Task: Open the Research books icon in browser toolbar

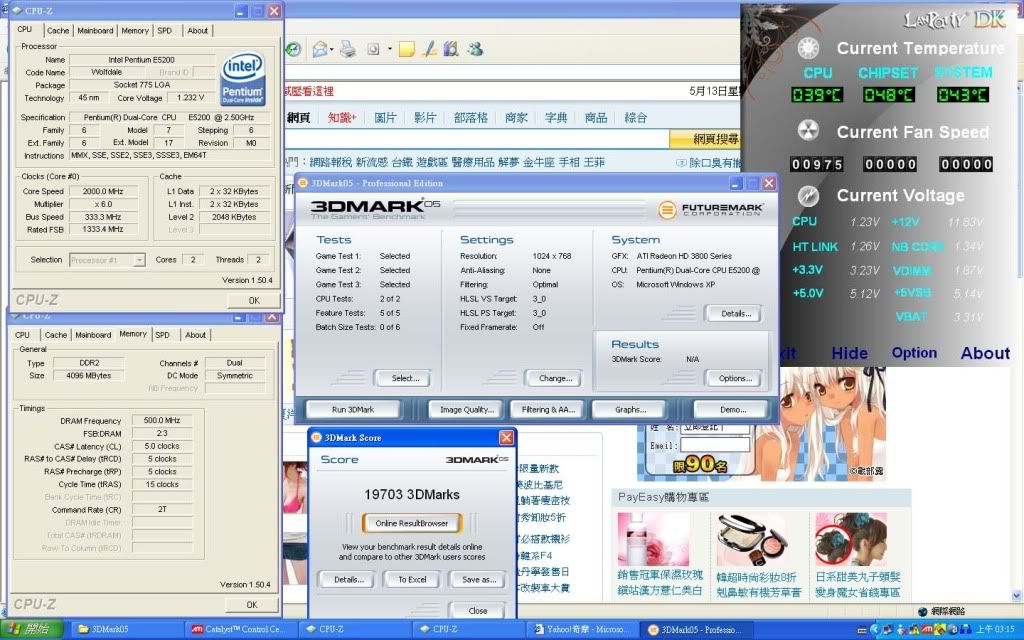Action: click(451, 49)
